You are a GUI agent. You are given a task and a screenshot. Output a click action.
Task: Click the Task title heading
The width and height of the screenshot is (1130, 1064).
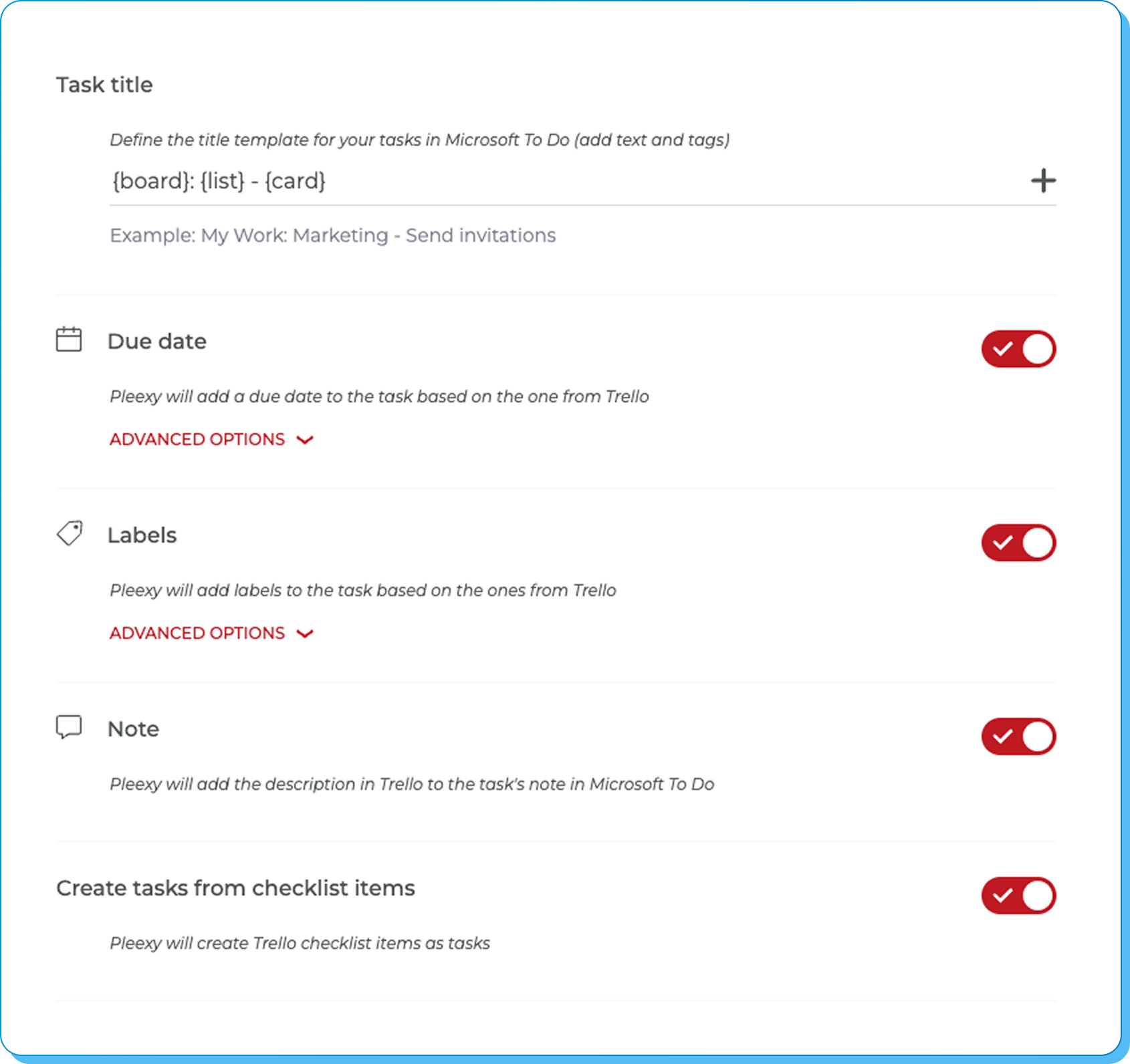104,85
